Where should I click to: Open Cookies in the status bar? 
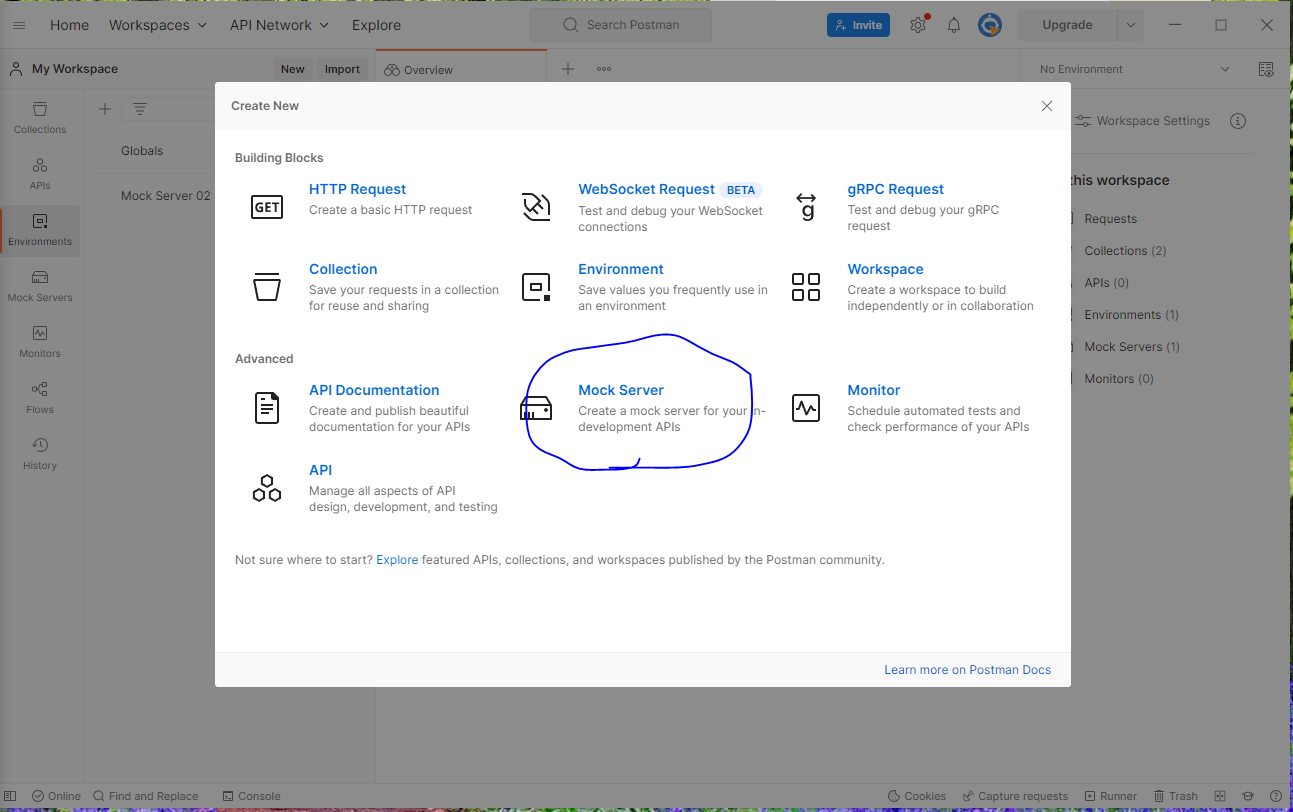pyautogui.click(x=917, y=796)
